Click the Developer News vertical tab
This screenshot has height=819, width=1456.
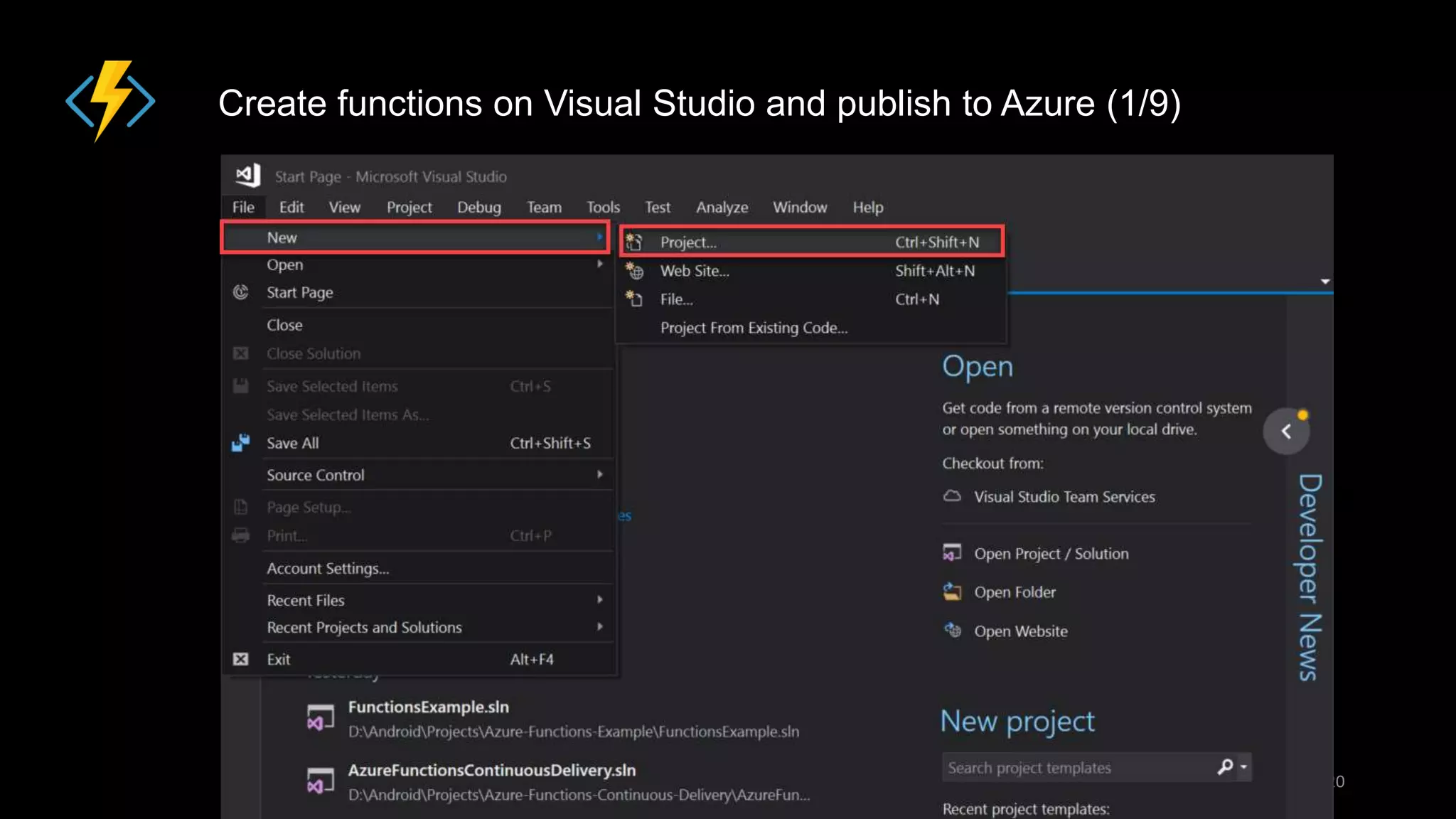point(1309,577)
